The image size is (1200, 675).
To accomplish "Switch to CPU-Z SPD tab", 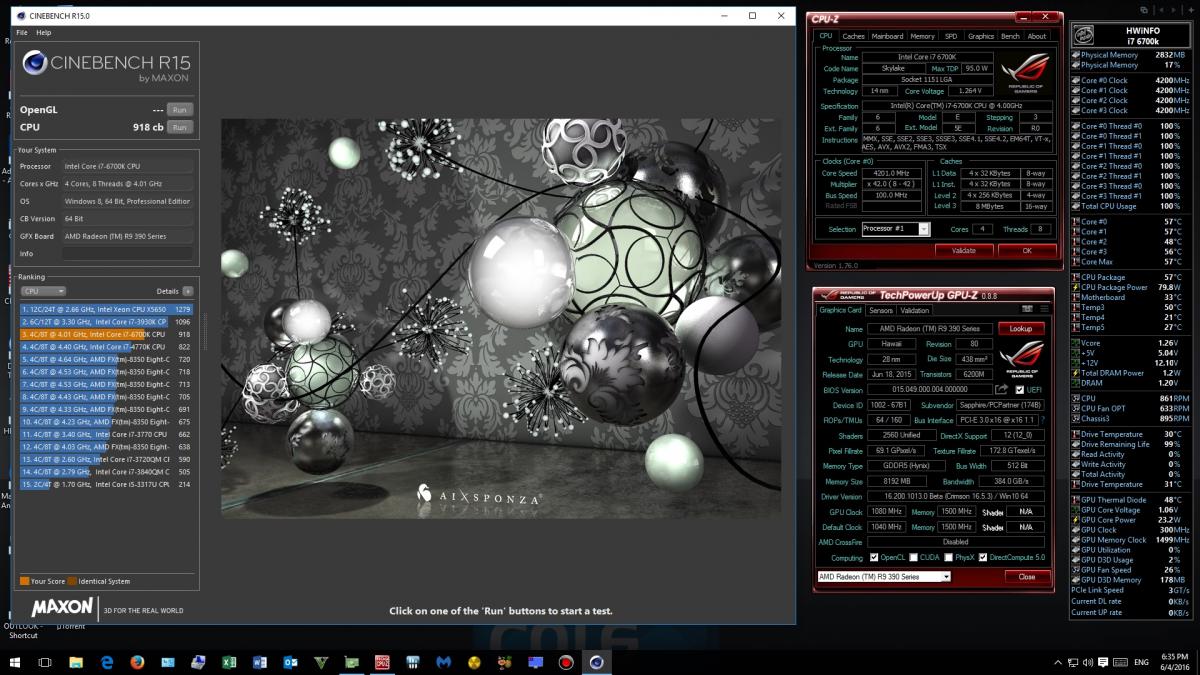I will coord(951,36).
